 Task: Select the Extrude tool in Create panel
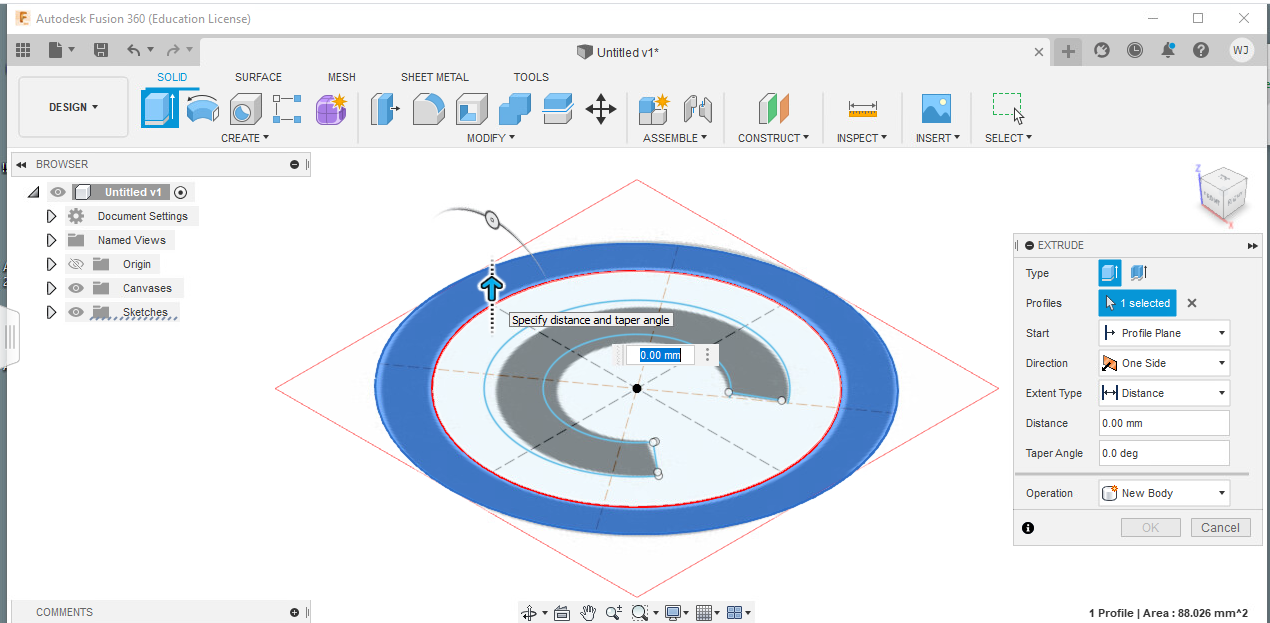click(x=161, y=108)
